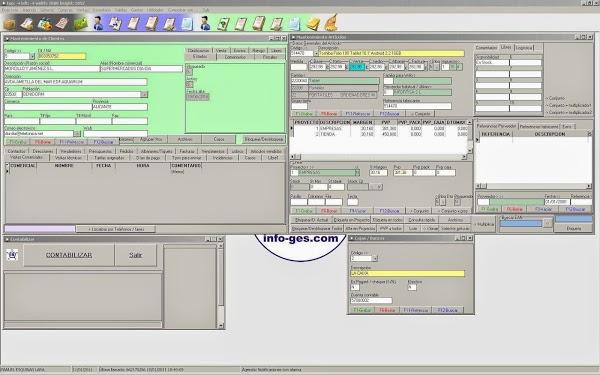Click the Bloquear/Desbloquear button in clients window
The image size is (600, 375).
263,139
